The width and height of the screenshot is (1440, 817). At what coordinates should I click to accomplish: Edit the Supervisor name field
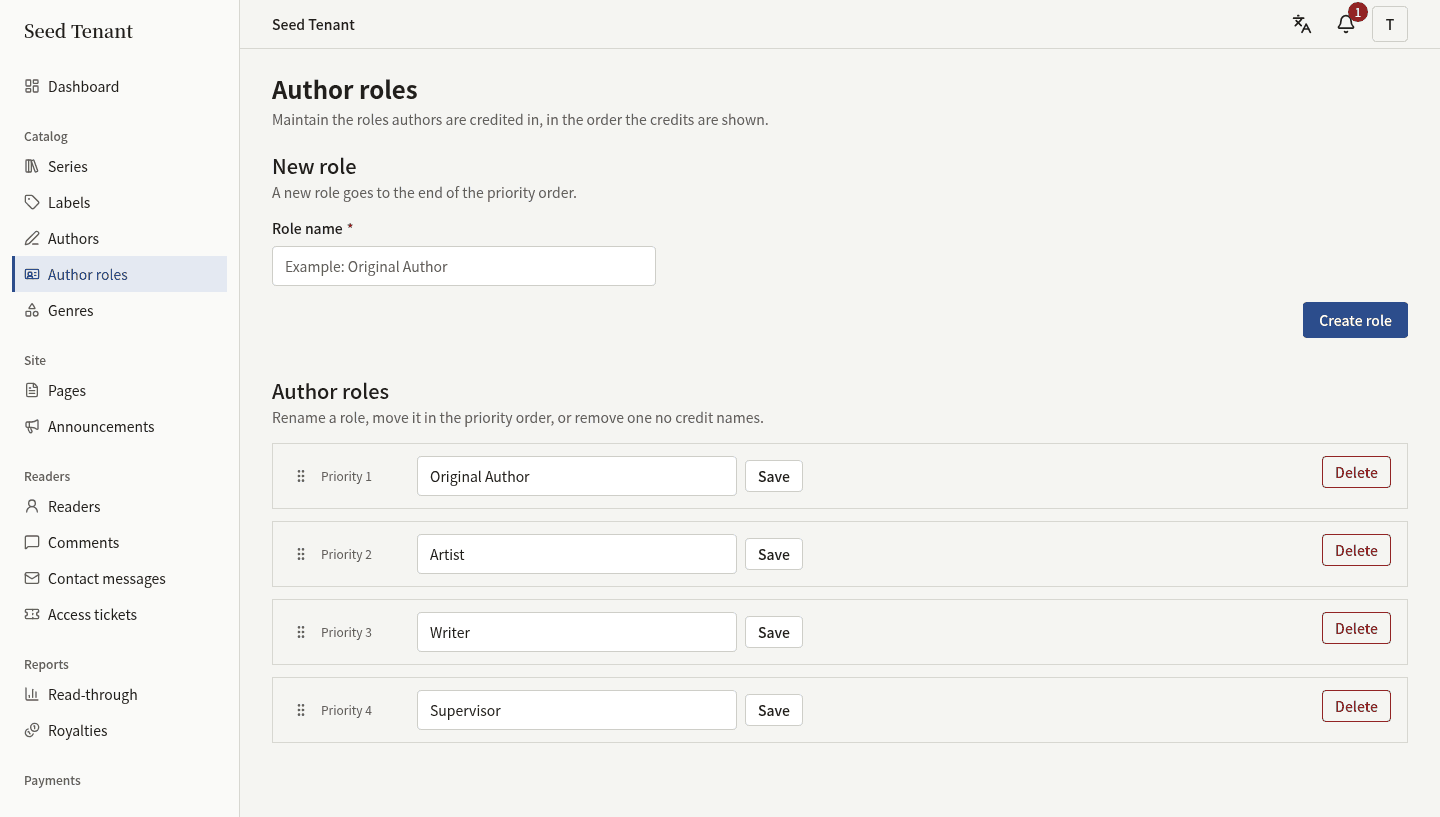577,710
